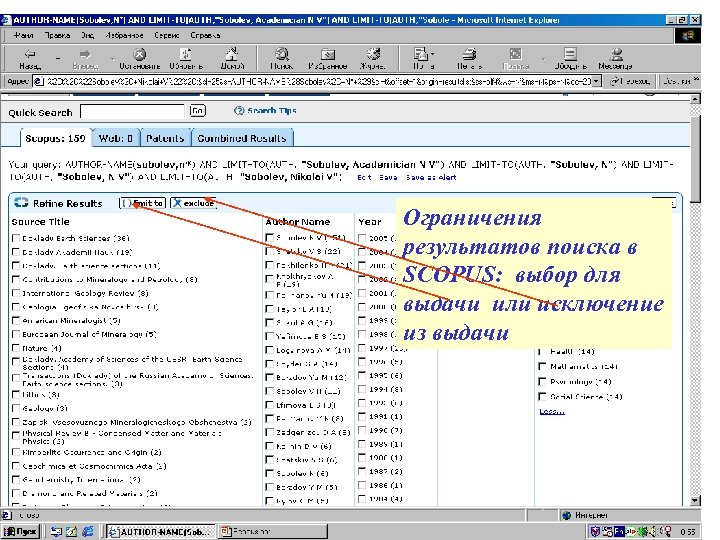Screen dimensions: 720x540
Task: Click the page icon in address bar
Action: coord(39,81)
